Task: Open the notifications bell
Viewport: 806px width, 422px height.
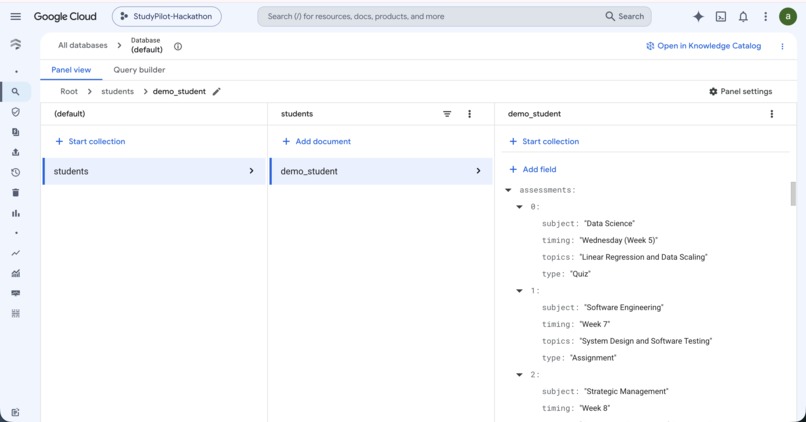Action: pyautogui.click(x=743, y=16)
